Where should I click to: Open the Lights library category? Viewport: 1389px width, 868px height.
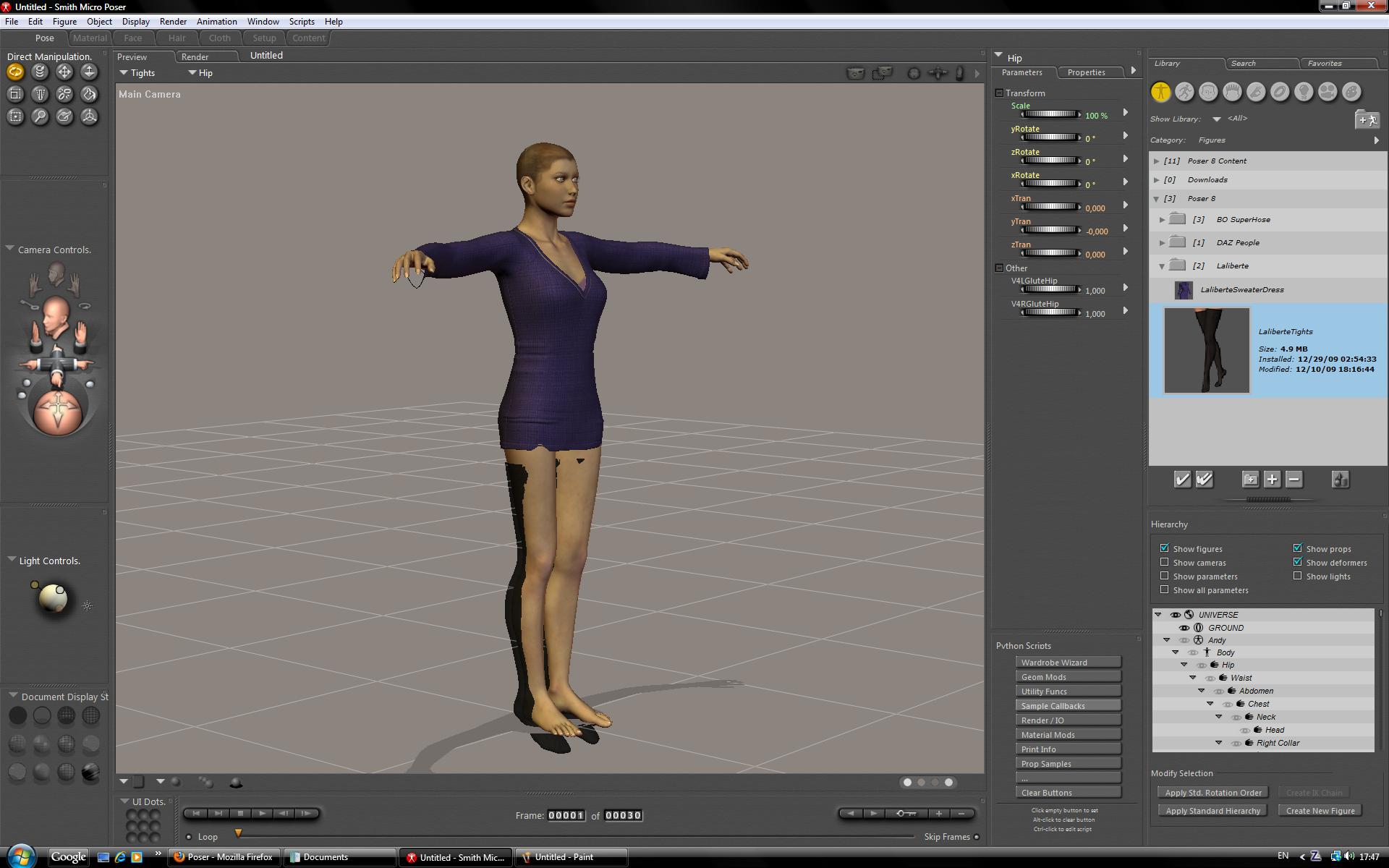1304,92
